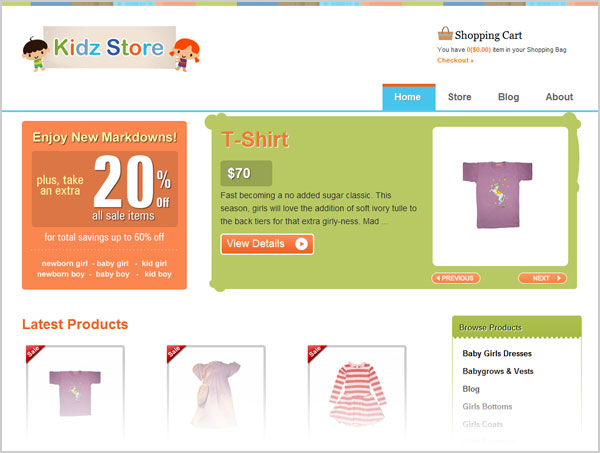Select Baby Girls Dresses category

coord(497,354)
